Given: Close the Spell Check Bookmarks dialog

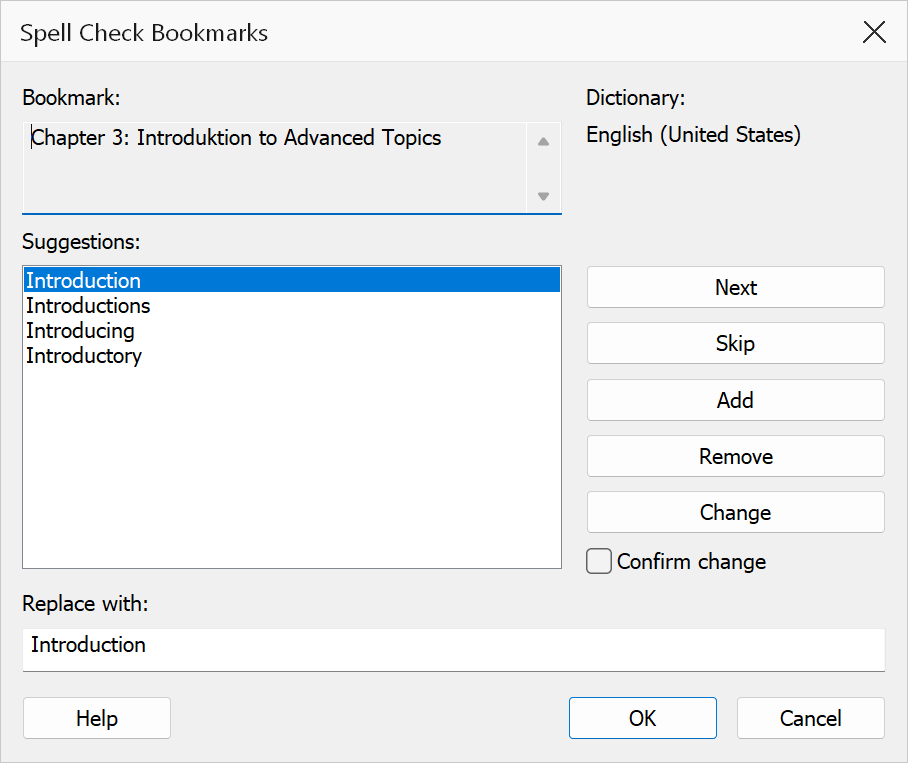Looking at the screenshot, I should tap(874, 32).
